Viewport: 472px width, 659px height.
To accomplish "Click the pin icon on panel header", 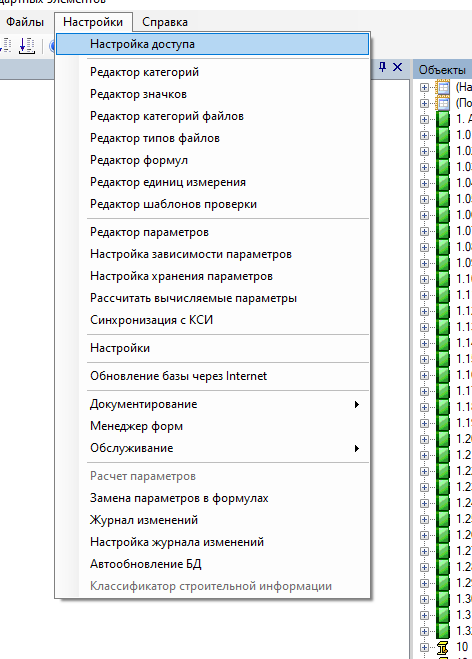I will coord(382,67).
